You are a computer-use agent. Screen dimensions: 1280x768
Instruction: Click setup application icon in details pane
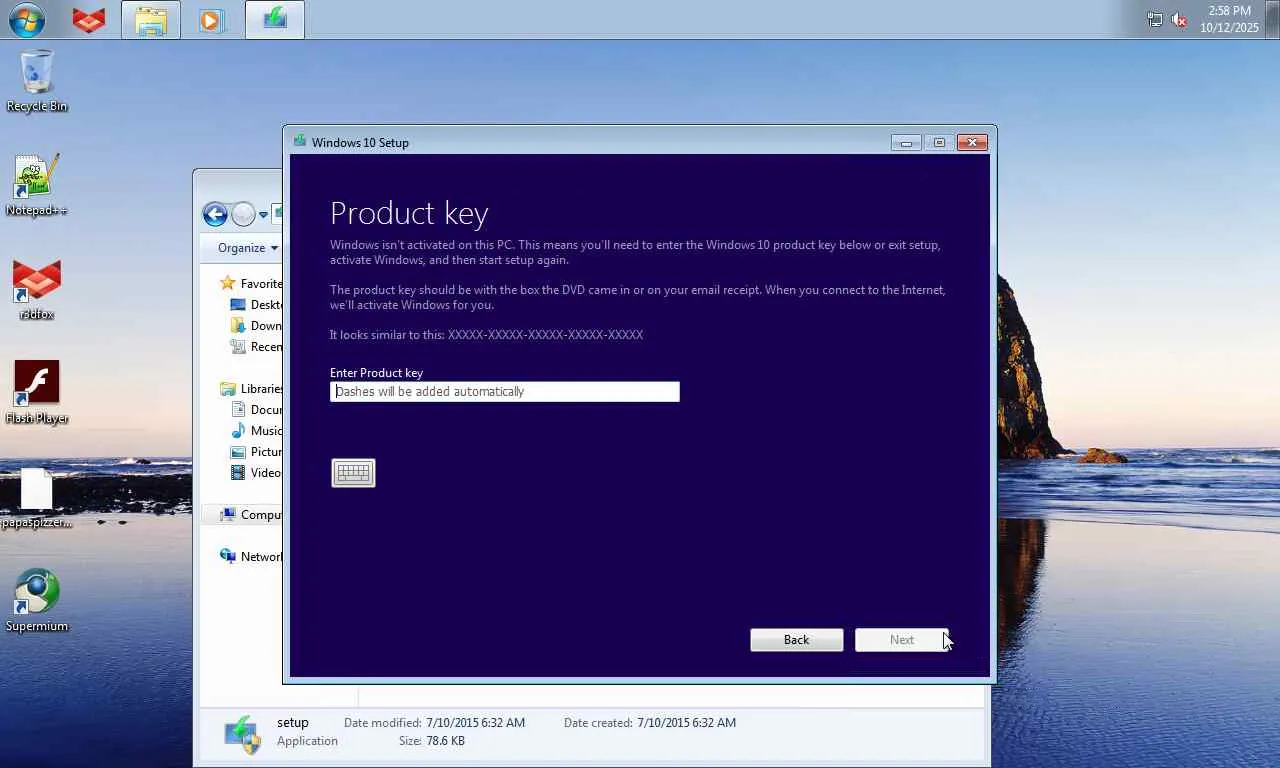pyautogui.click(x=241, y=733)
